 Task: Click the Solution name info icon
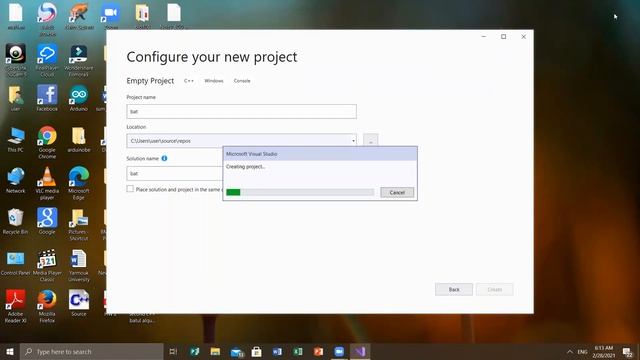164,158
